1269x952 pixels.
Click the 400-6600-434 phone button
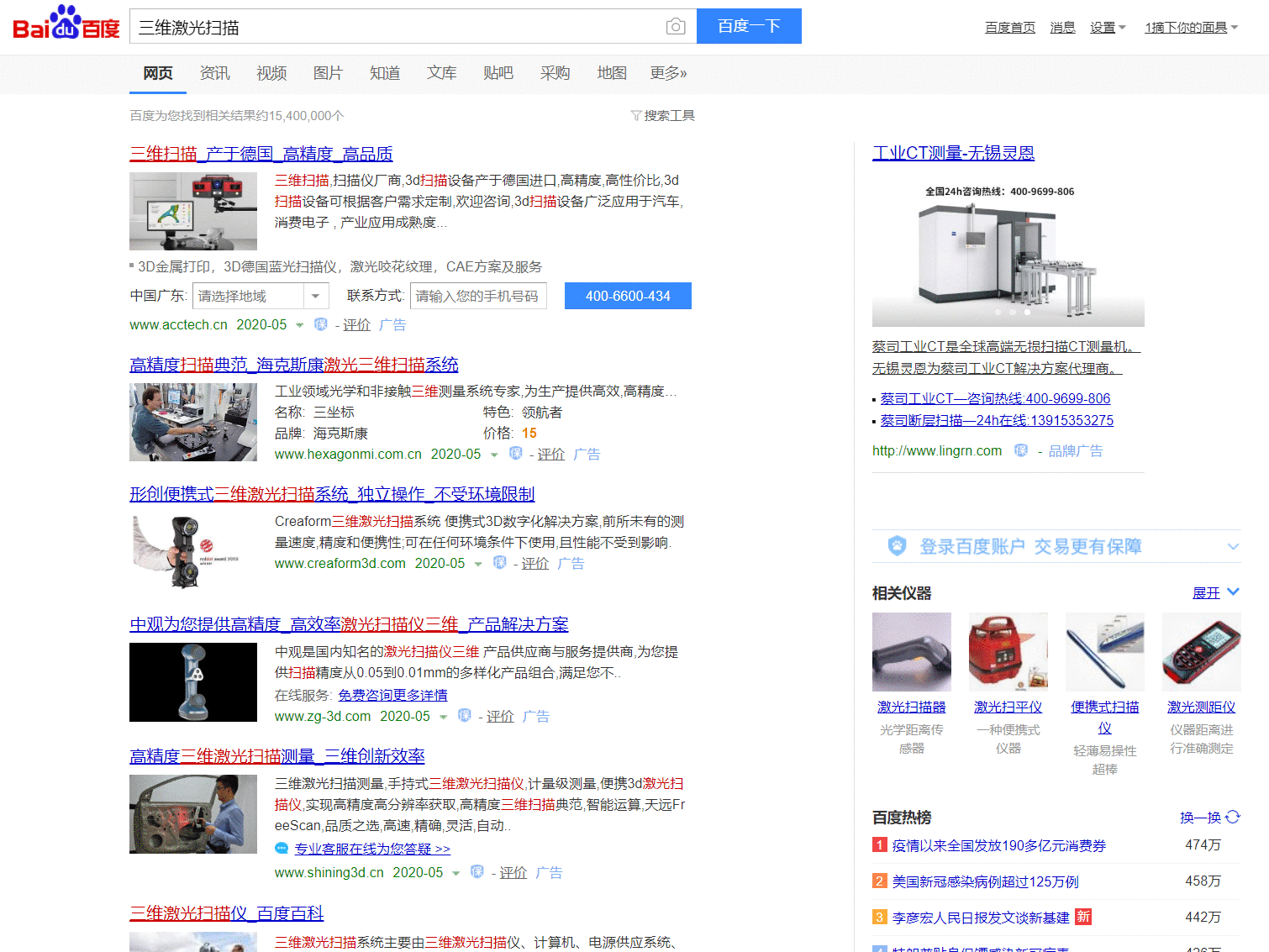pyautogui.click(x=628, y=296)
